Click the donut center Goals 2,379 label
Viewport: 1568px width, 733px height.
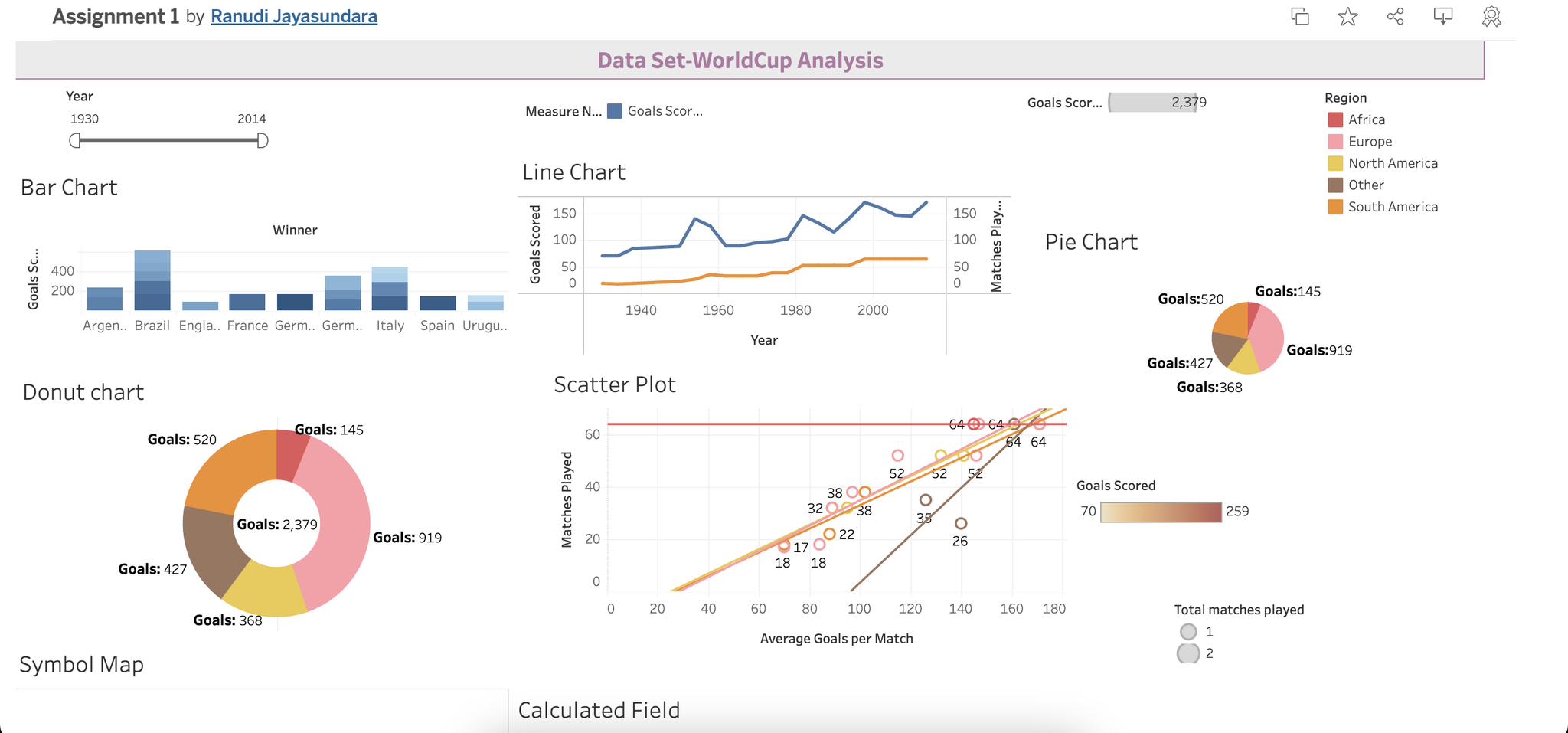[276, 525]
